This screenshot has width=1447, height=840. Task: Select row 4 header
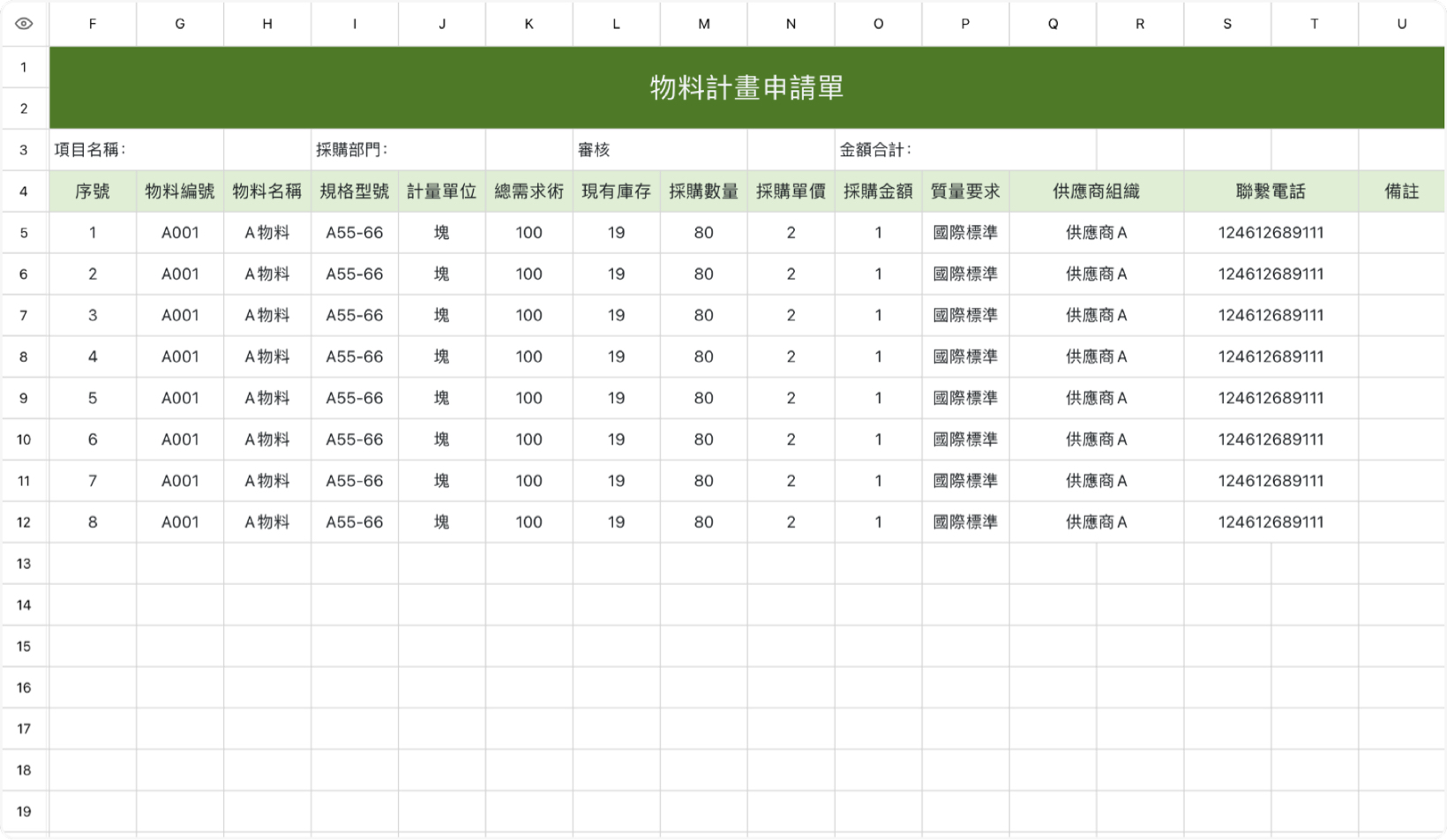pyautogui.click(x=24, y=191)
